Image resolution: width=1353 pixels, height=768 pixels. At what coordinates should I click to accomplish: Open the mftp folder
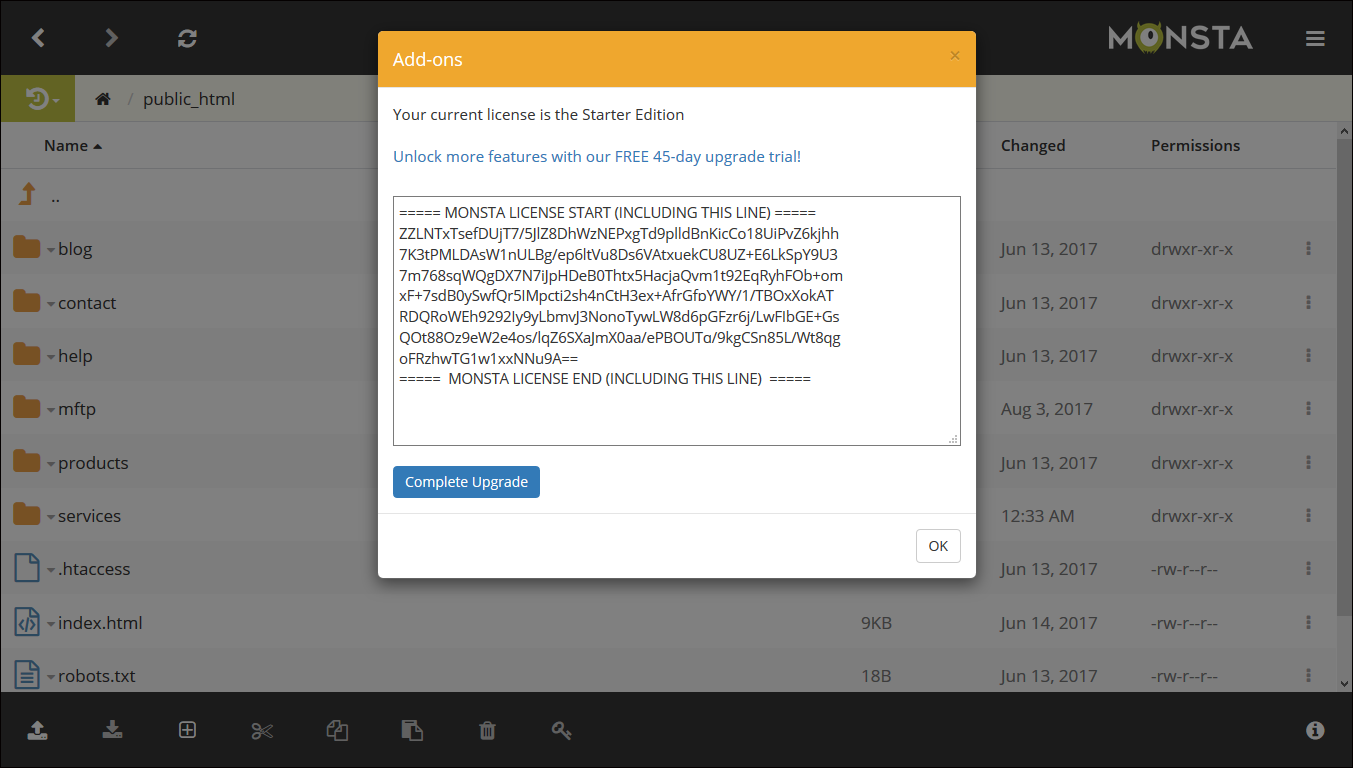[77, 409]
